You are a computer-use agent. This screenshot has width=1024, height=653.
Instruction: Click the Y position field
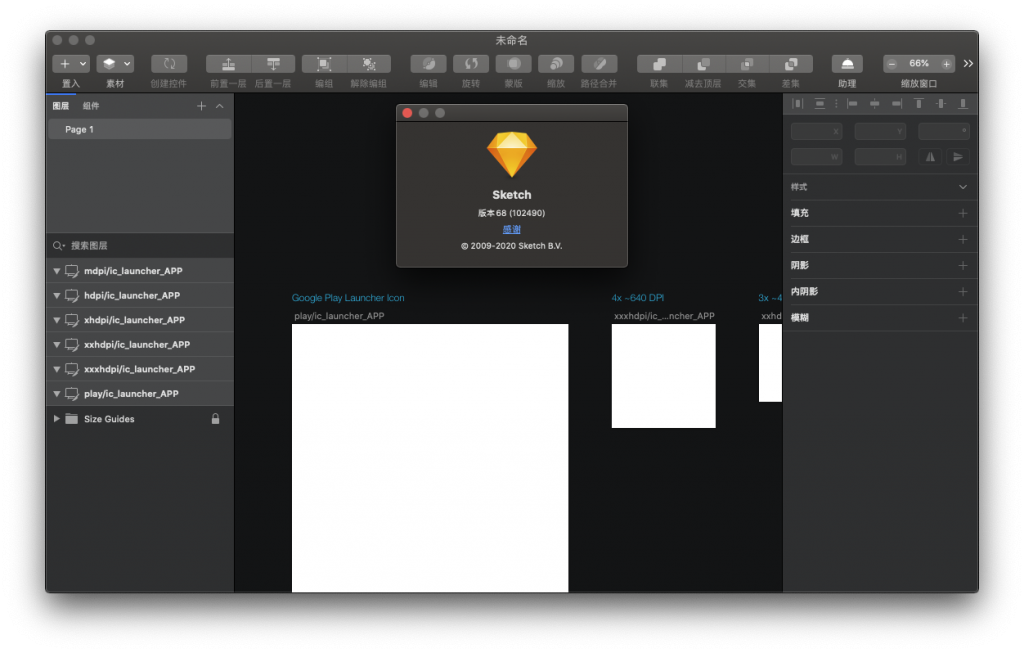point(880,131)
